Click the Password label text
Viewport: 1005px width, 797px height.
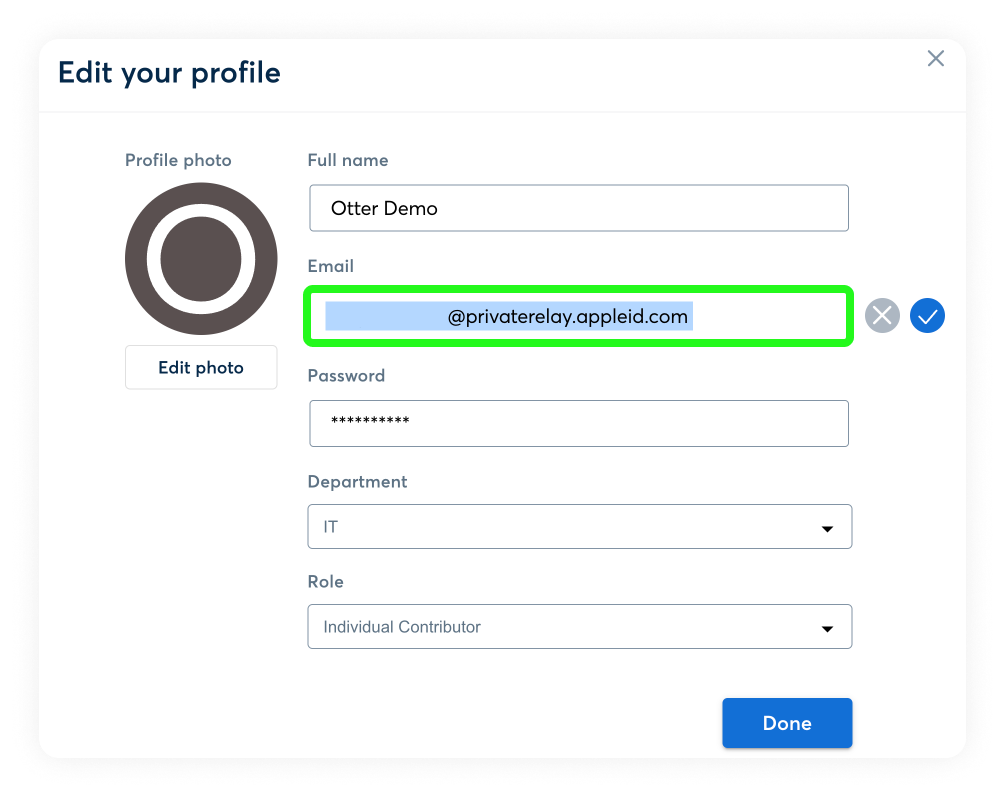point(346,376)
